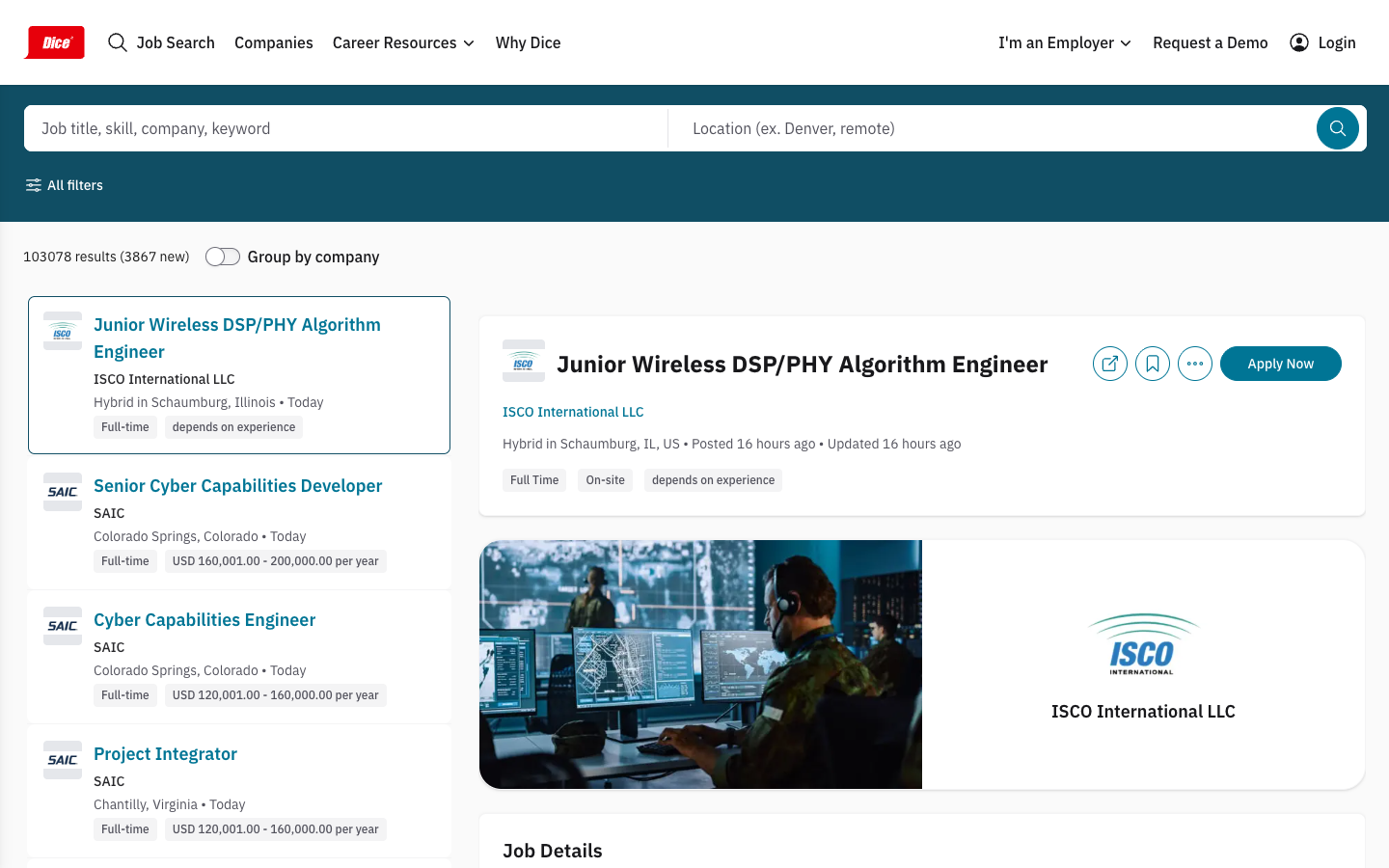Open Project Integrator listing
The width and height of the screenshot is (1389, 868).
165,754
